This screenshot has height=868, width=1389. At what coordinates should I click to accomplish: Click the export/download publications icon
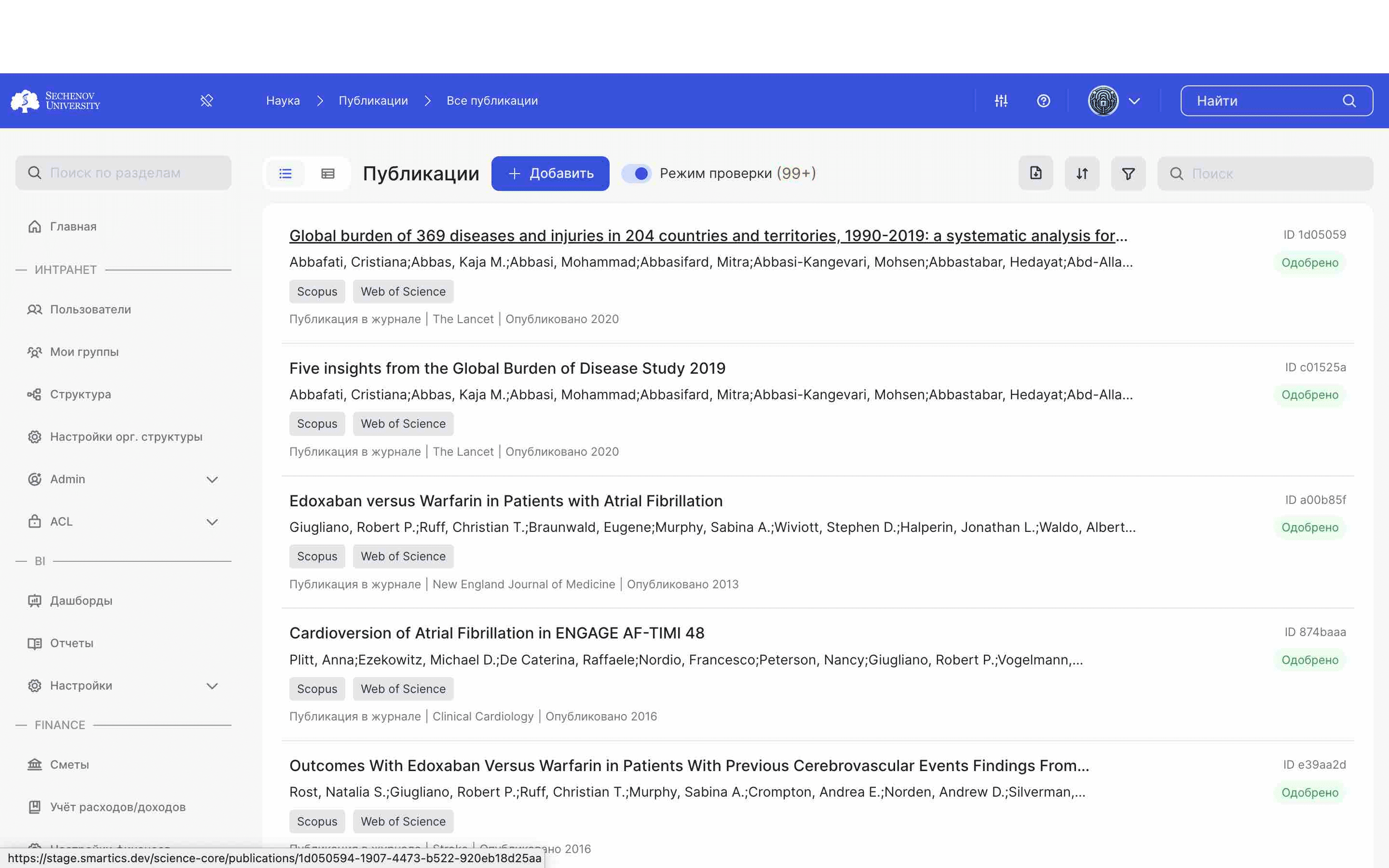click(x=1035, y=174)
